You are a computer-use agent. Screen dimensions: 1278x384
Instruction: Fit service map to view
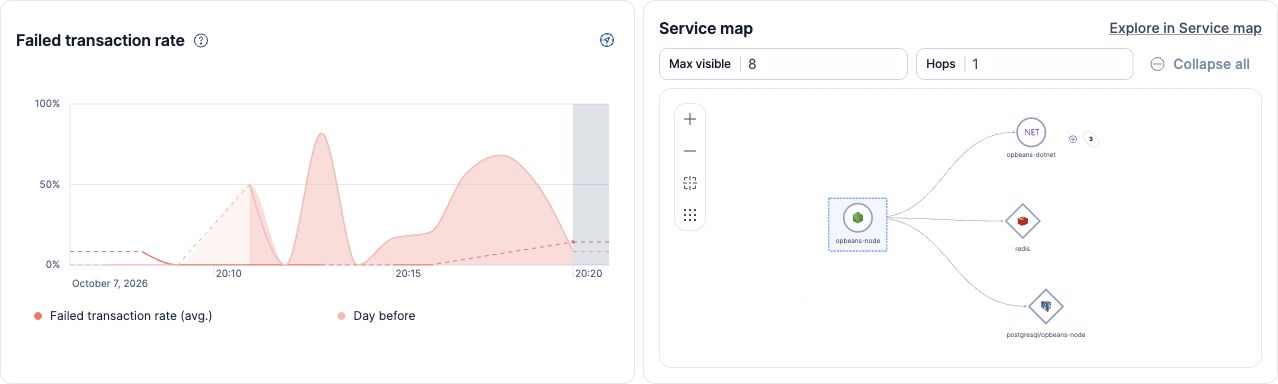pyautogui.click(x=690, y=183)
